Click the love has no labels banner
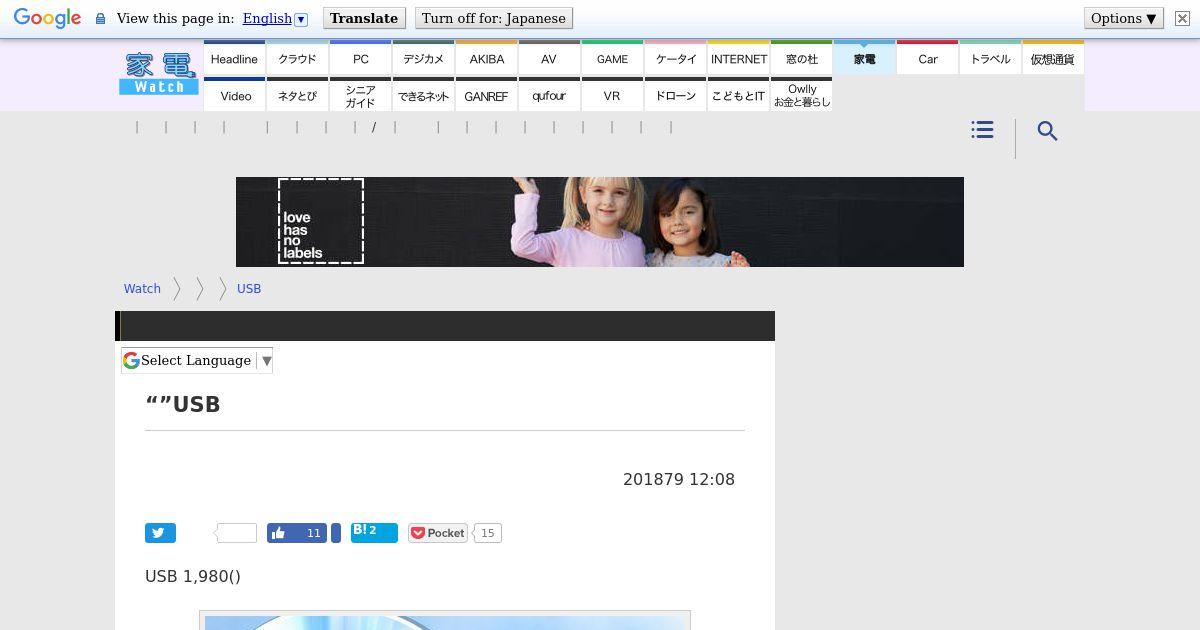The height and width of the screenshot is (630, 1200). tap(600, 222)
